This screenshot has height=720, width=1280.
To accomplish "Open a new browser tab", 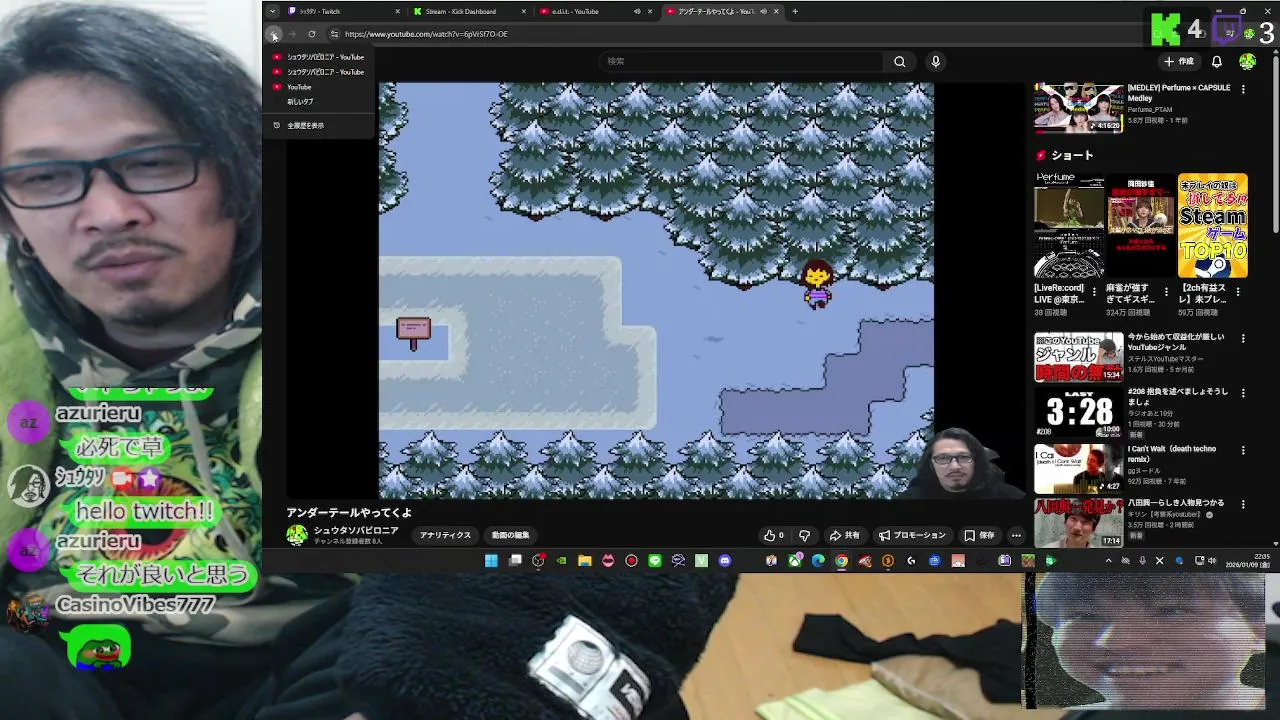I will (795, 11).
